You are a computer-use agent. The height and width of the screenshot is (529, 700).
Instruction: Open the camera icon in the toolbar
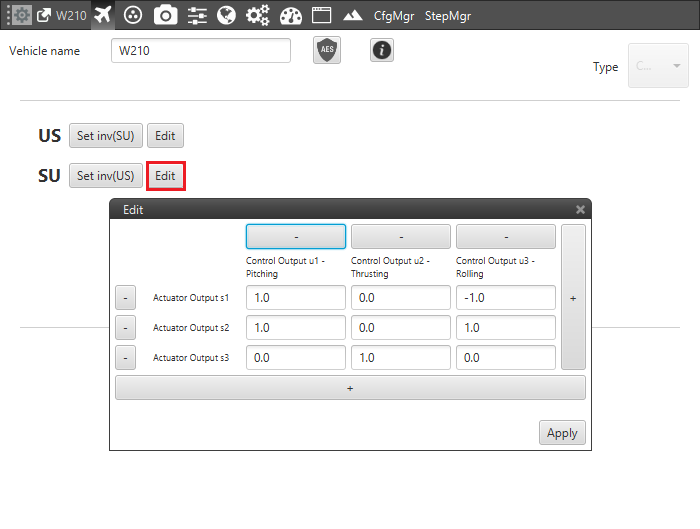coord(166,16)
